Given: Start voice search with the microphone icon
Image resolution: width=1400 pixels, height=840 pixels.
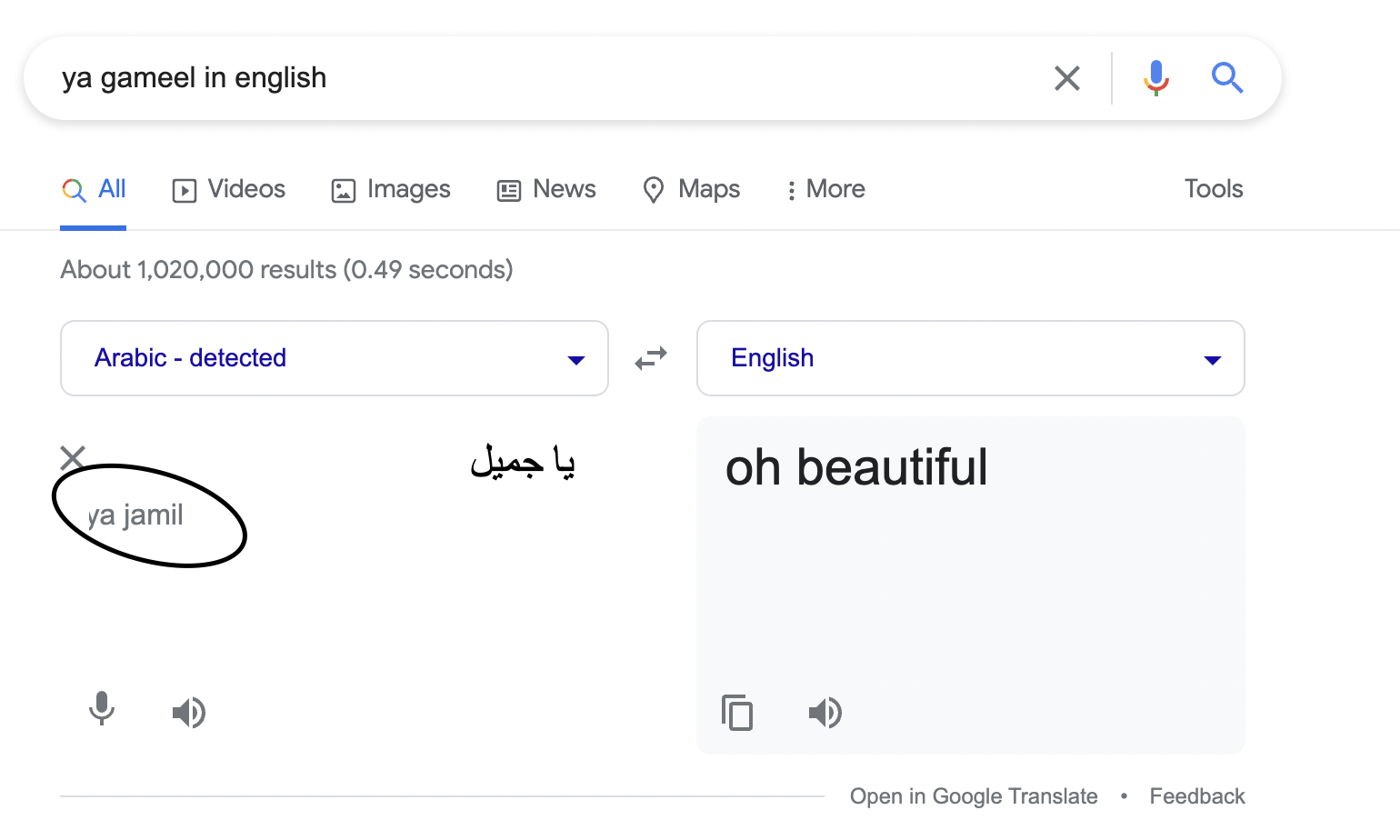Looking at the screenshot, I should click(1155, 78).
